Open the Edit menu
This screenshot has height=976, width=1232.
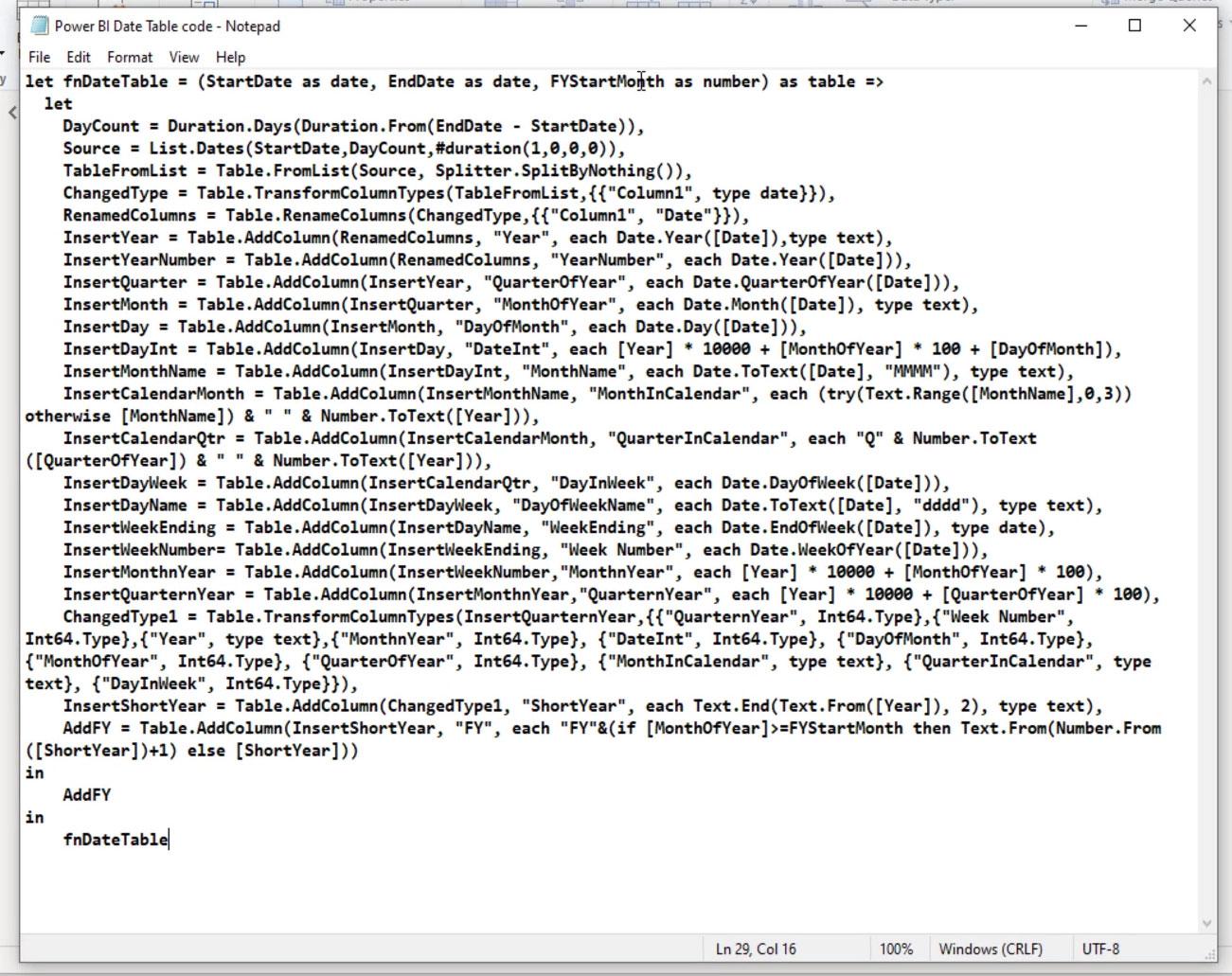79,57
